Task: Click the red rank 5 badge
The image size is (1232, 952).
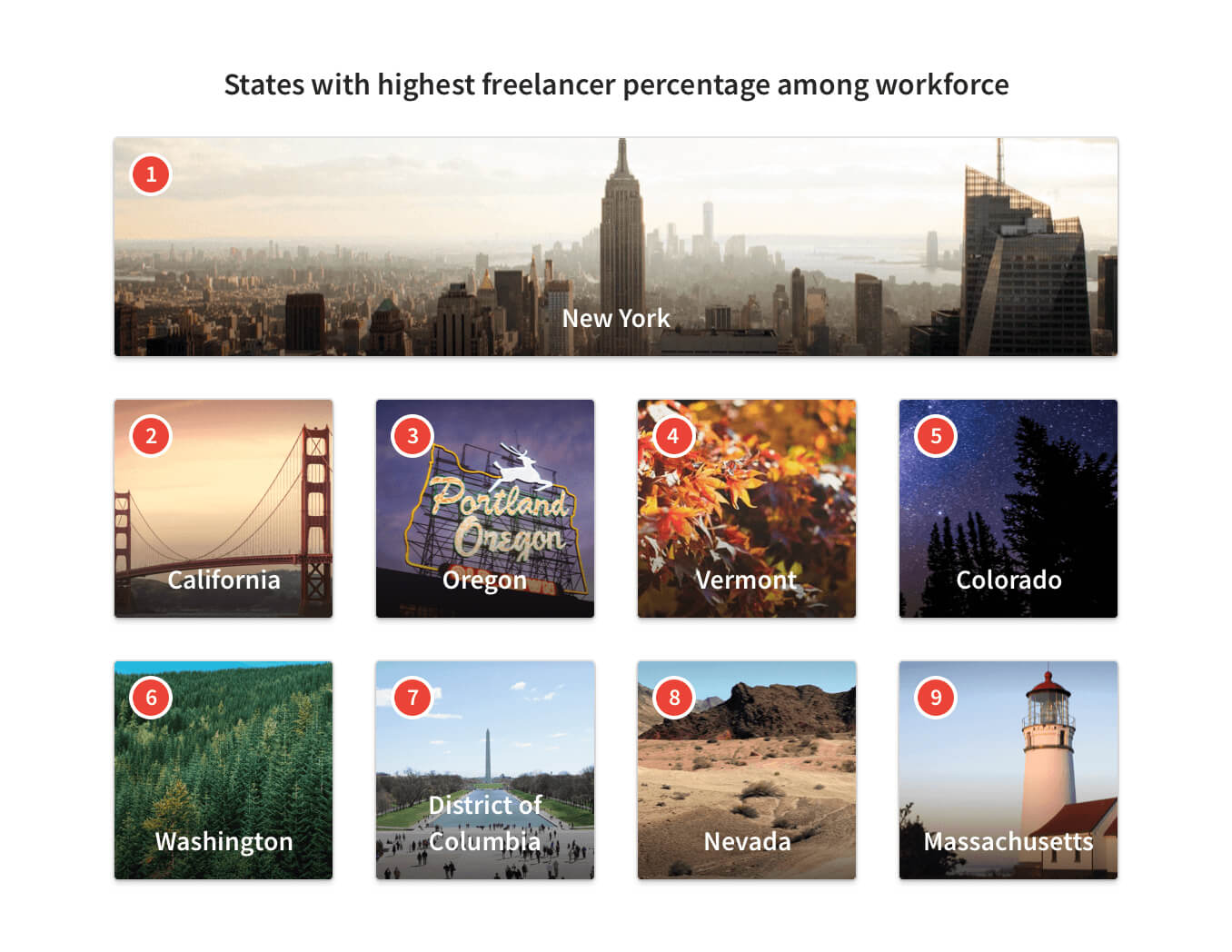Action: point(936,436)
